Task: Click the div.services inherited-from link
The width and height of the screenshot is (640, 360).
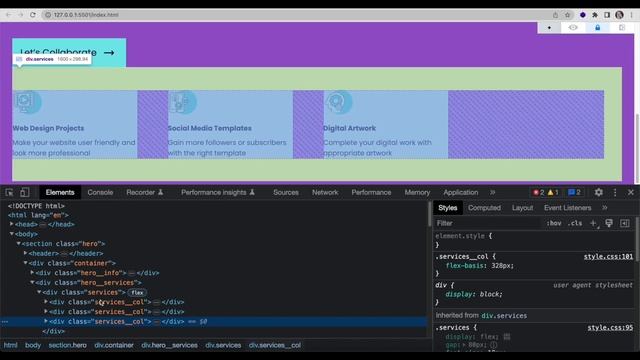Action: 504,316
